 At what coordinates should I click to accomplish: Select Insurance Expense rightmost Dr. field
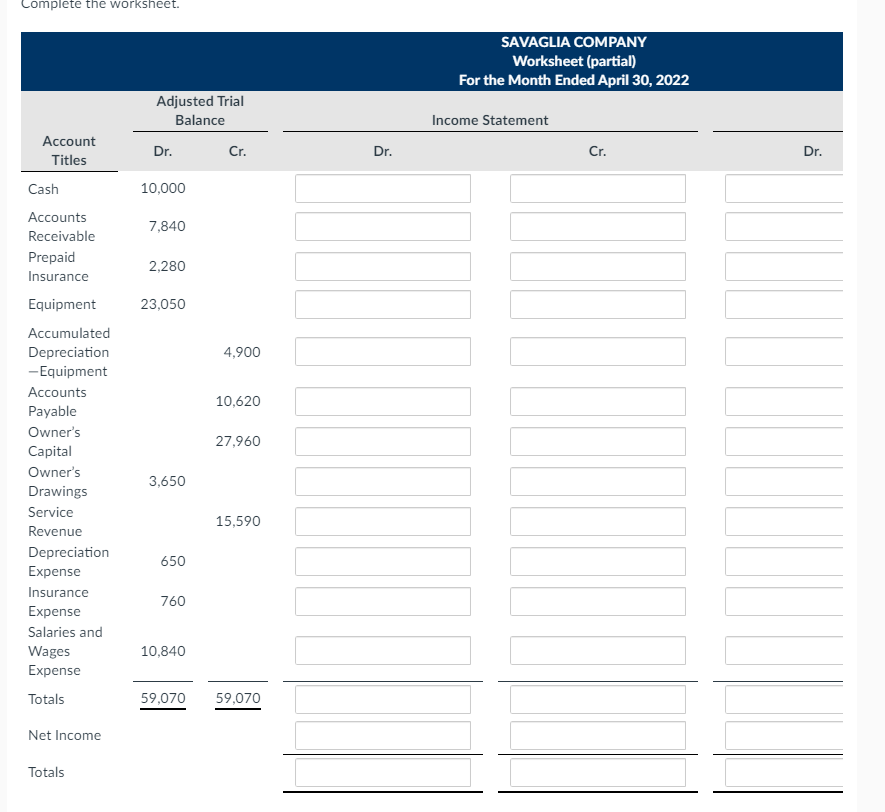[x=784, y=602]
